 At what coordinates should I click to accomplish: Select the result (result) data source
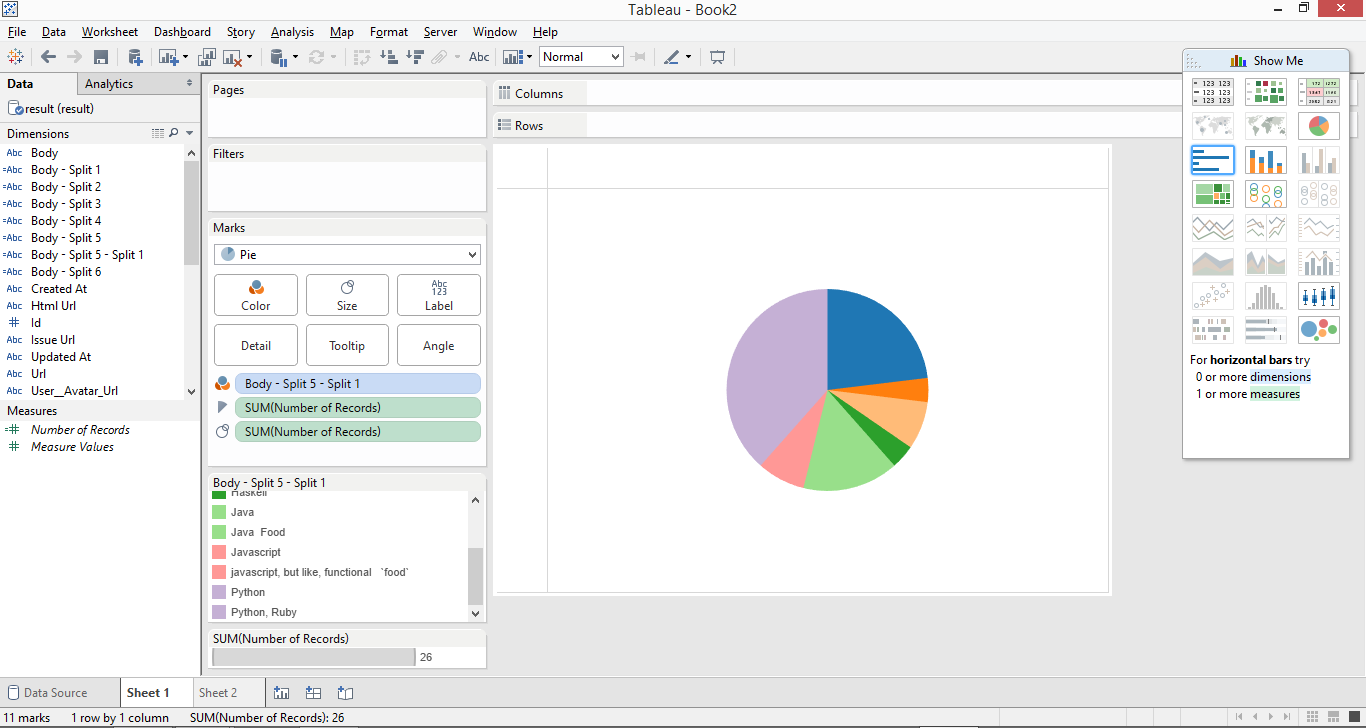click(x=59, y=108)
